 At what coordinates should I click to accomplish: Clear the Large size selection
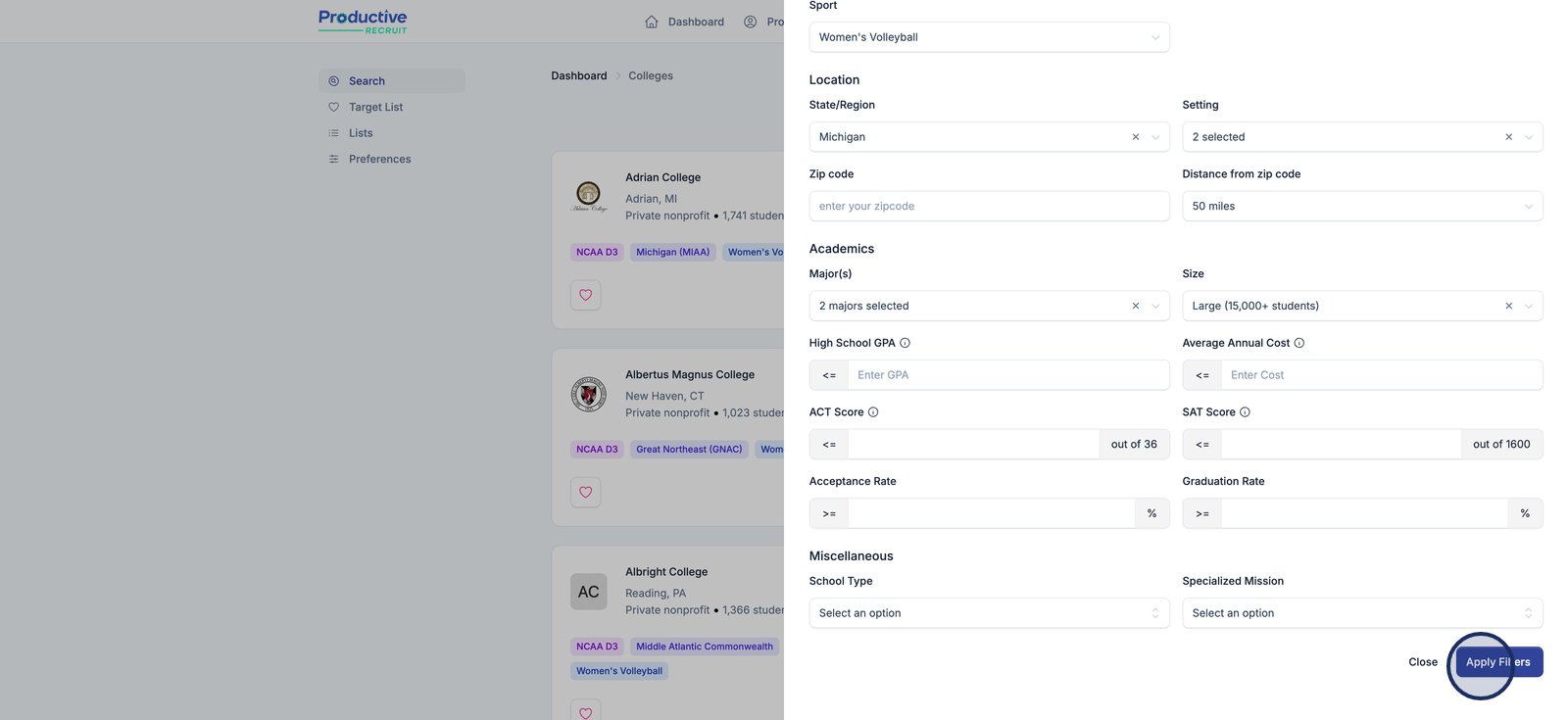[1508, 306]
